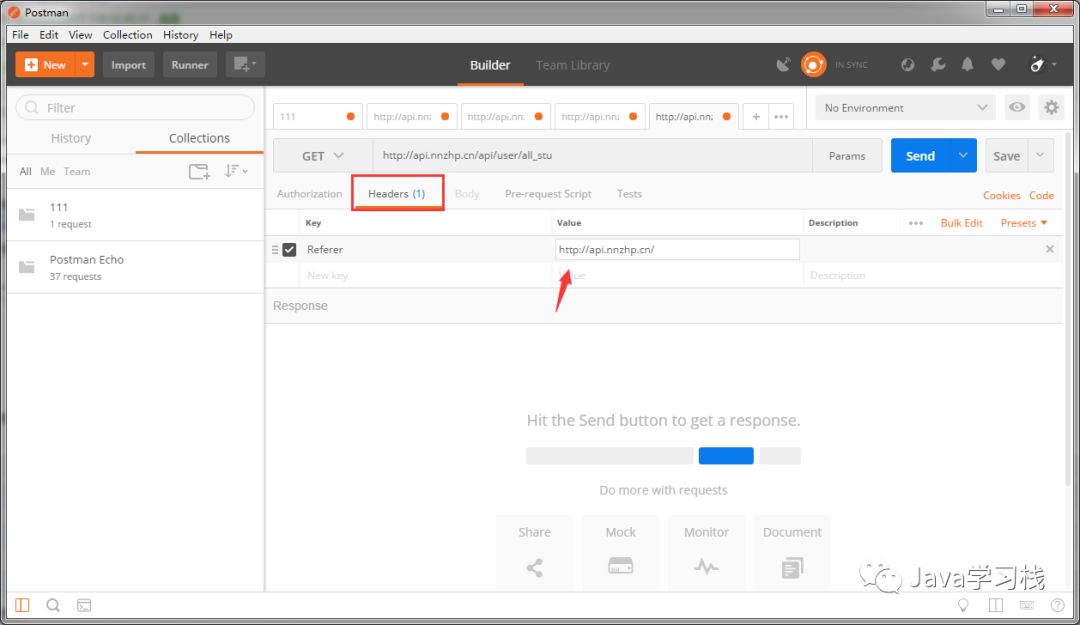
Task: Click the globe browse icon in header
Action: coord(907,65)
